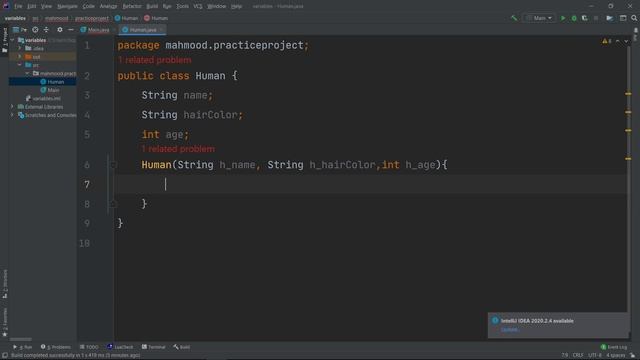Click UTF-8 encoding in status bar

point(595,356)
